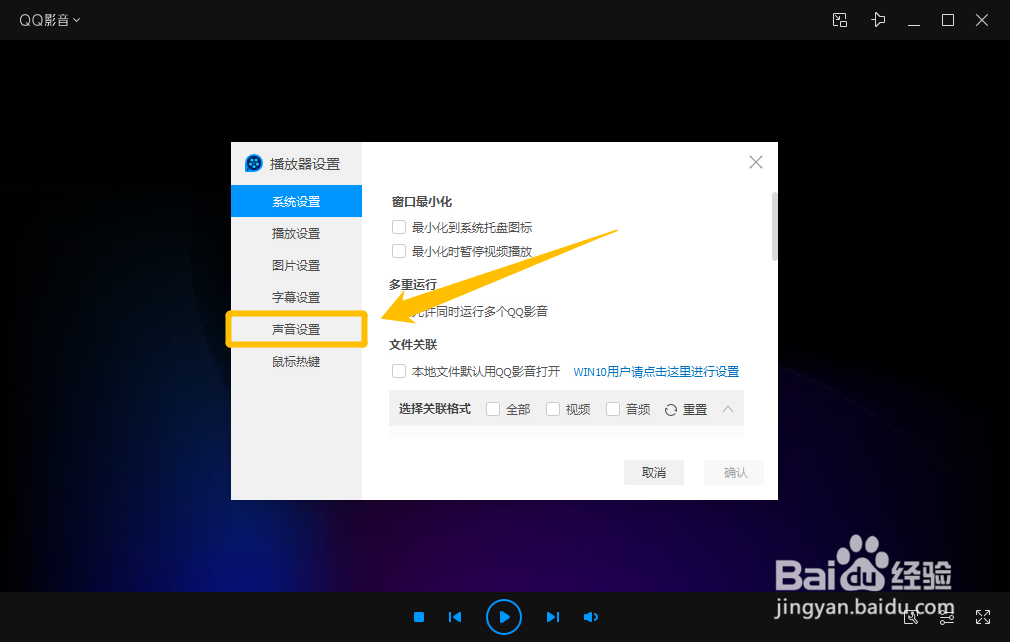
Task: Open the WIN10用户请点击这里进行设置 link
Action: click(x=656, y=372)
